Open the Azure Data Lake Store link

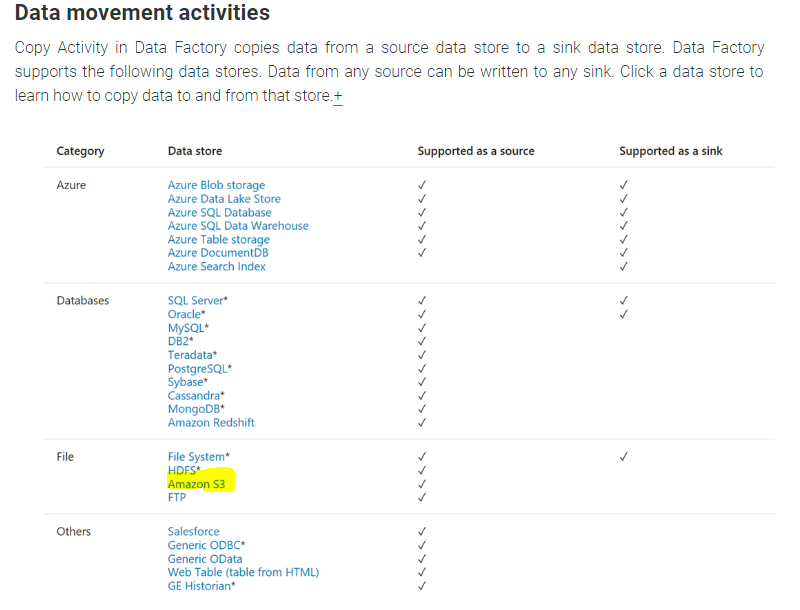point(224,199)
